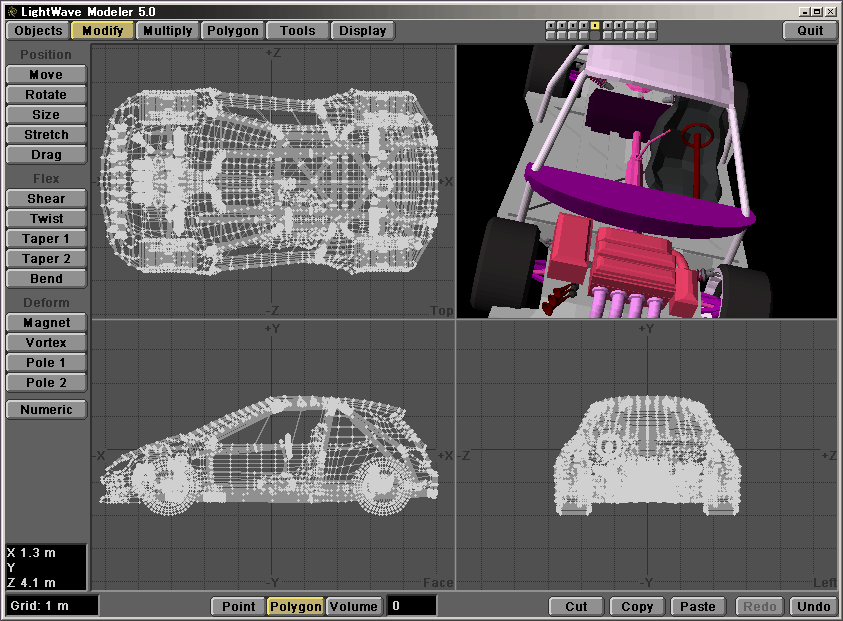Switch to the Multiply tab
Screen dimensions: 843x621
pos(167,30)
